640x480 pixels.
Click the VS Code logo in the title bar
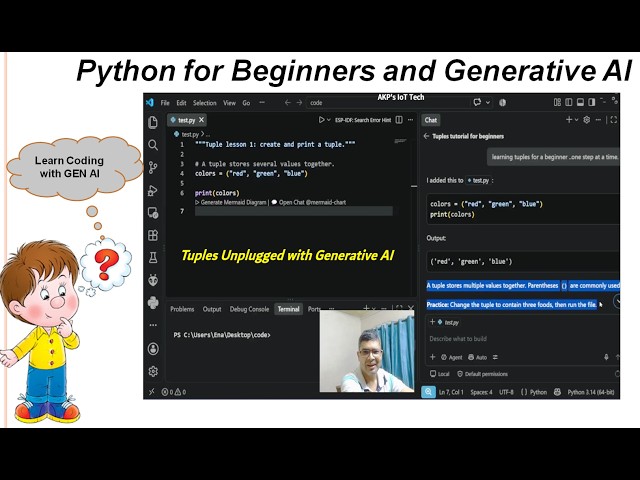[x=150, y=102]
